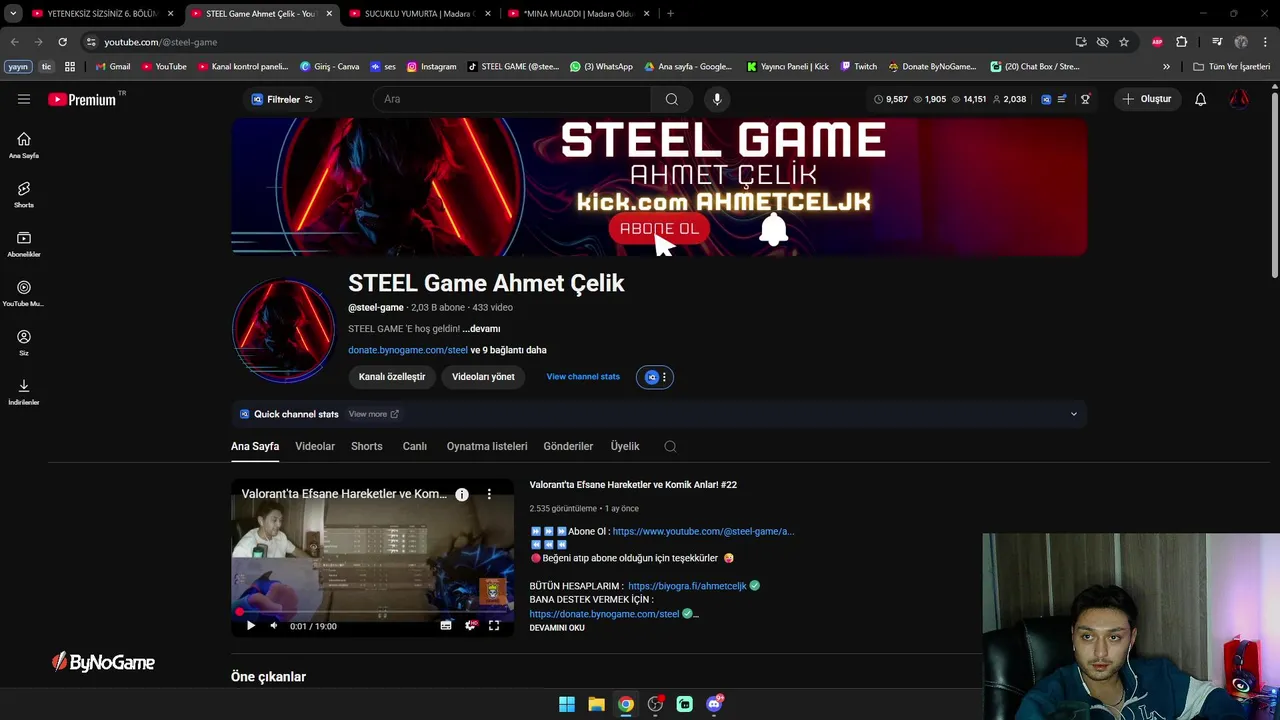
Task: Open the Oluştur create menu
Action: pyautogui.click(x=1146, y=99)
